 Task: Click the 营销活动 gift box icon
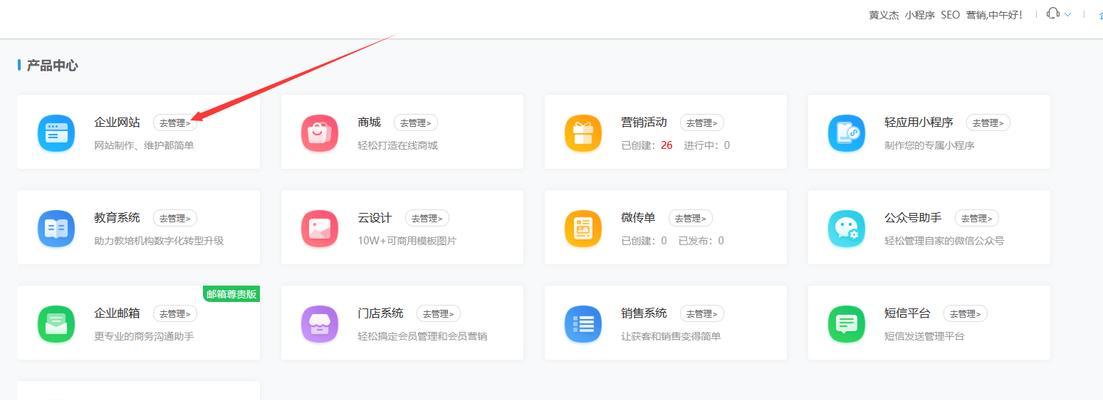coord(583,133)
